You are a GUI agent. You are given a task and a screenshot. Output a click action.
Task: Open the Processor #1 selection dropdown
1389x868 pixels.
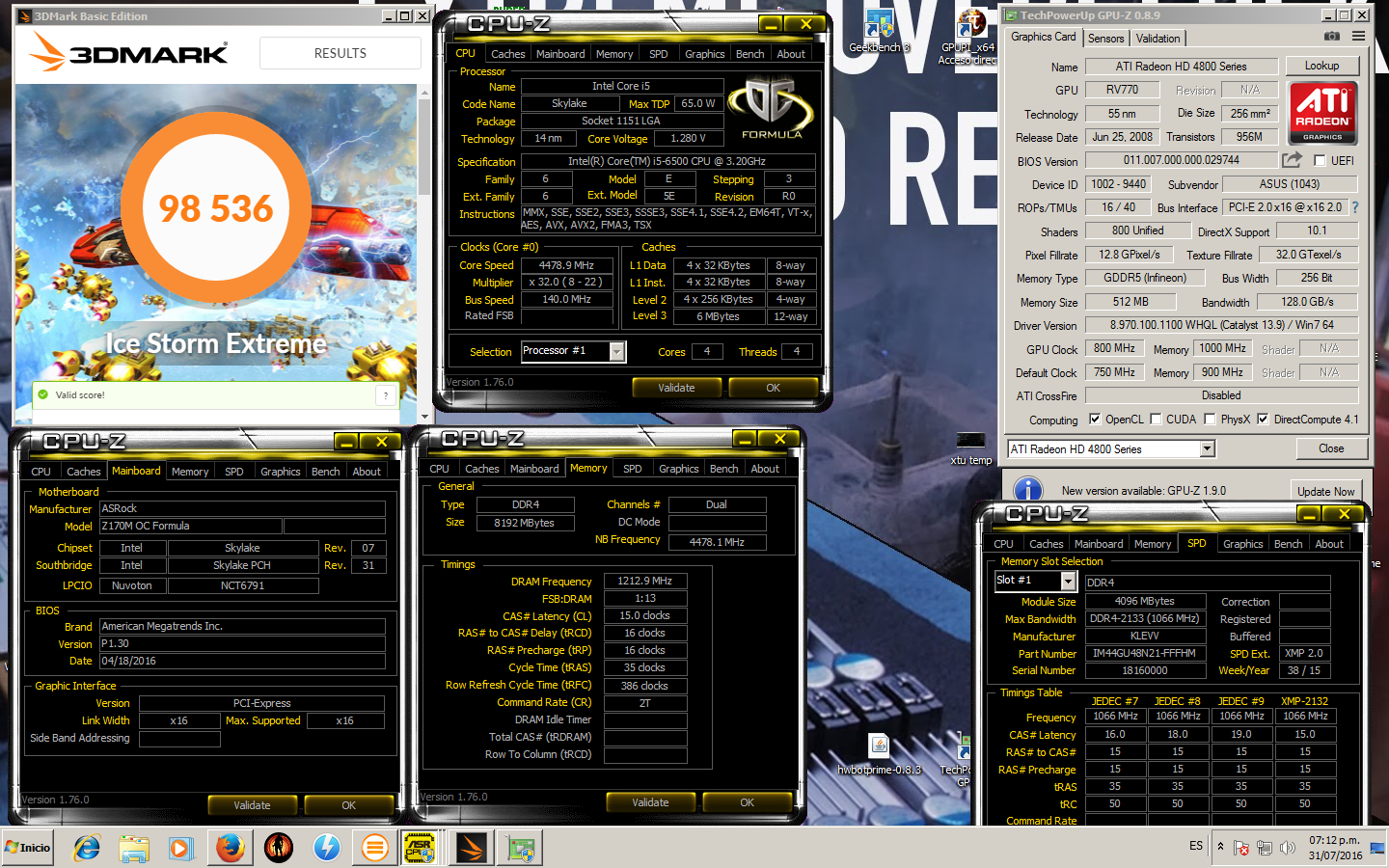(x=616, y=352)
